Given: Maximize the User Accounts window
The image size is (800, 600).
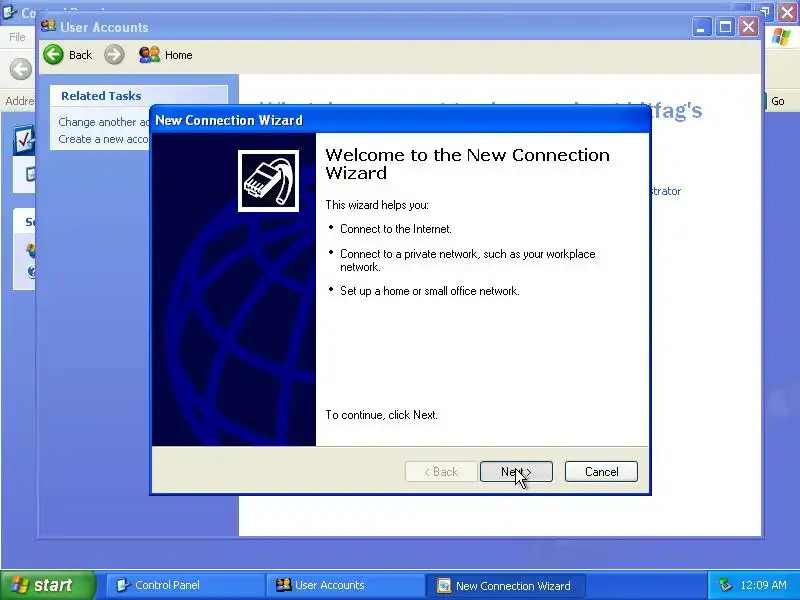Looking at the screenshot, I should (x=725, y=27).
